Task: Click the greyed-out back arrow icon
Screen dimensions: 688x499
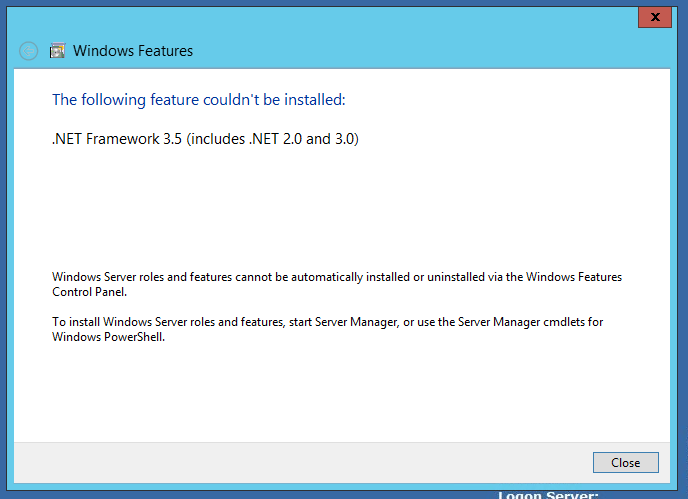Action: point(29,51)
